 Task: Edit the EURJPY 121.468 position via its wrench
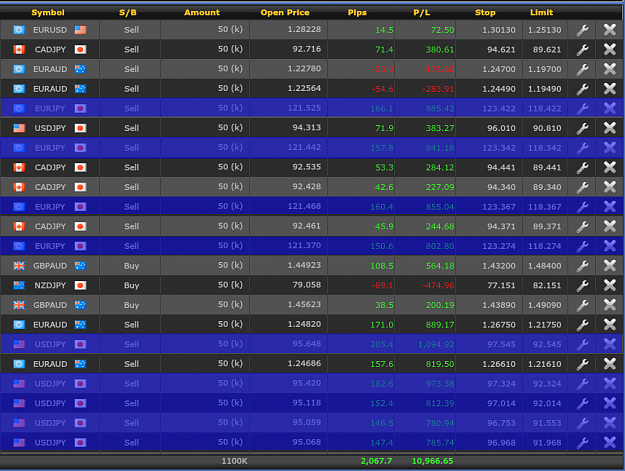(x=582, y=207)
